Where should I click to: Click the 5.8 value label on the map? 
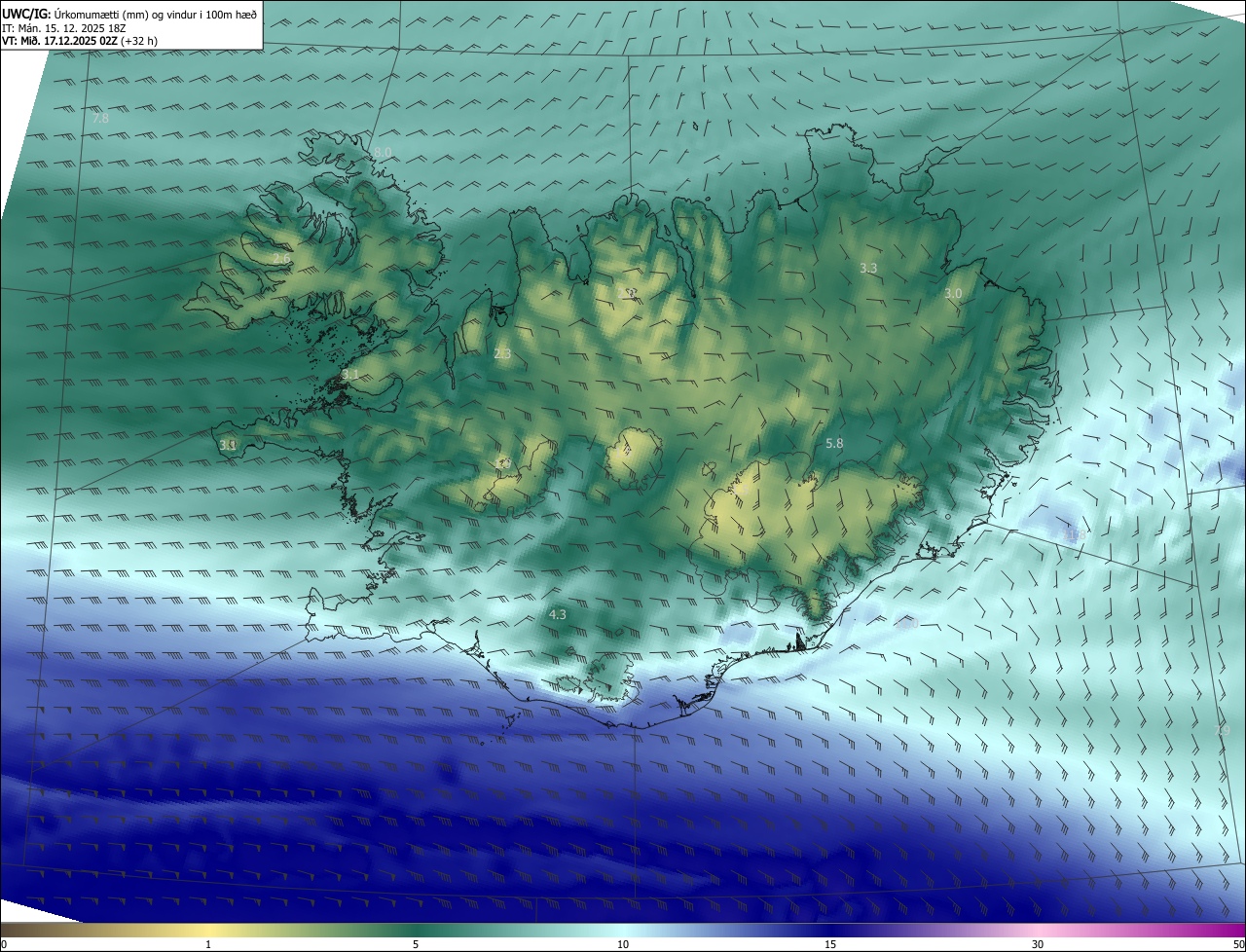pyautogui.click(x=834, y=443)
